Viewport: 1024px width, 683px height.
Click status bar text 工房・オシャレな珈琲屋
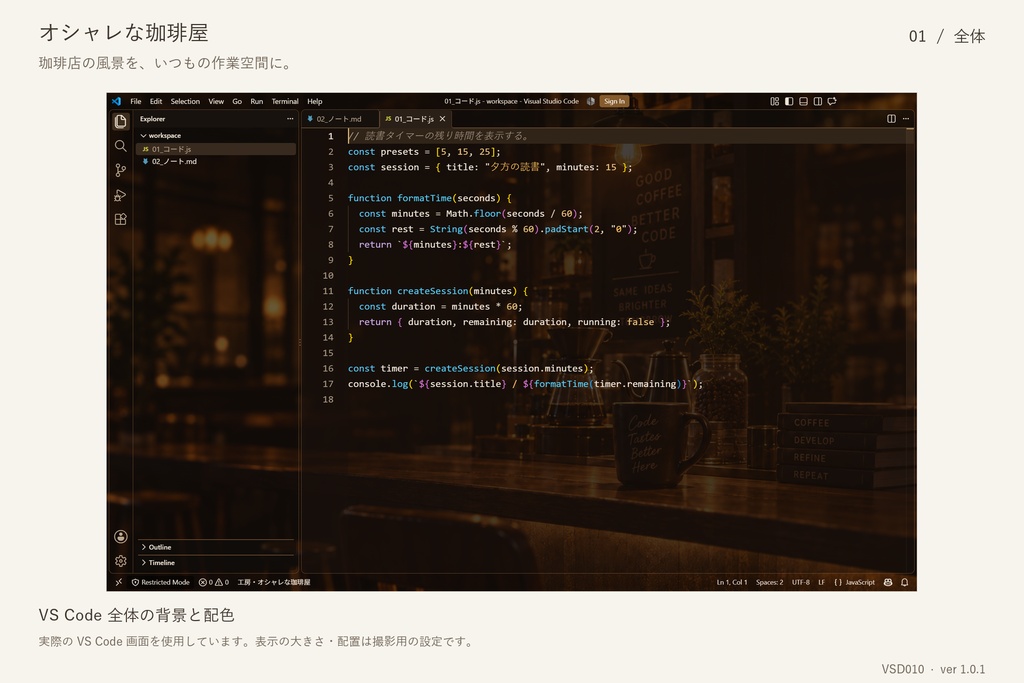pos(274,582)
